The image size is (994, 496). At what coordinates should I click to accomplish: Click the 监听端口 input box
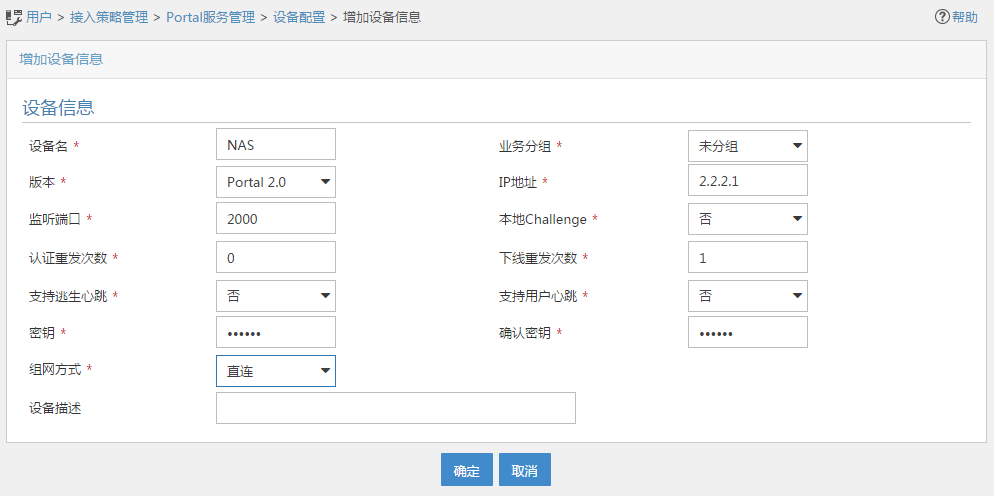tap(276, 219)
